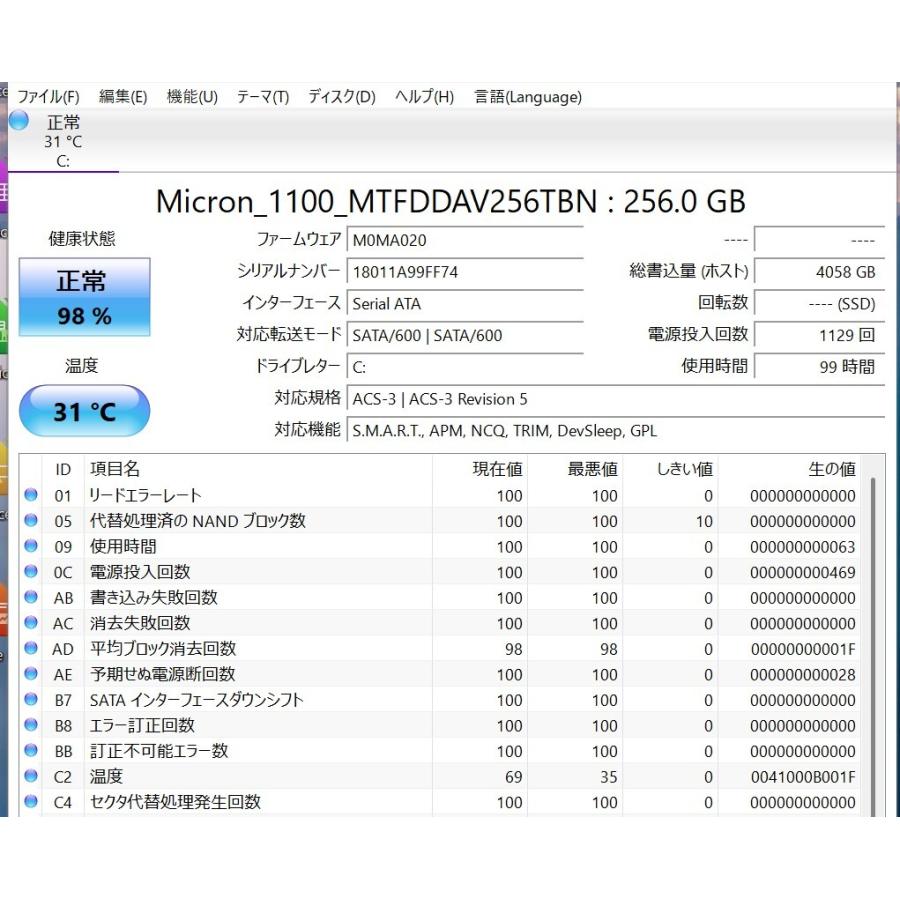Screen dimensions: 900x900
Task: Click the status icon next to 使用時間
Action: click(x=31, y=546)
